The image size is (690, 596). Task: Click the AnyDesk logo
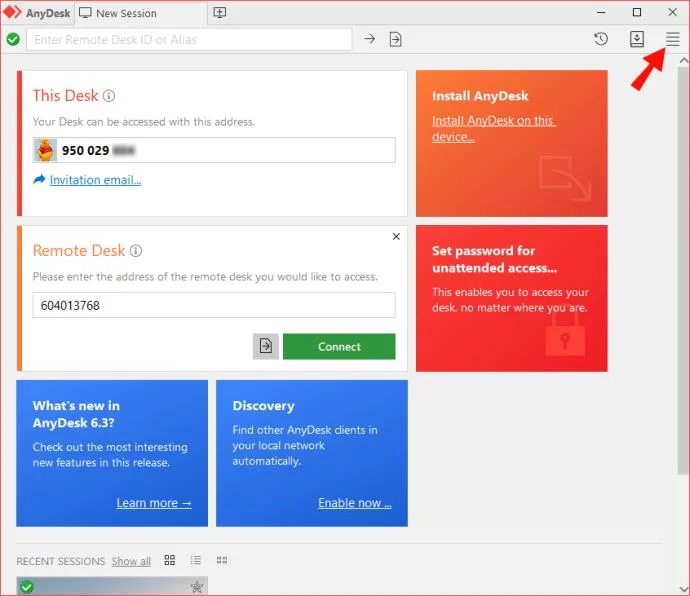click(x=12, y=12)
